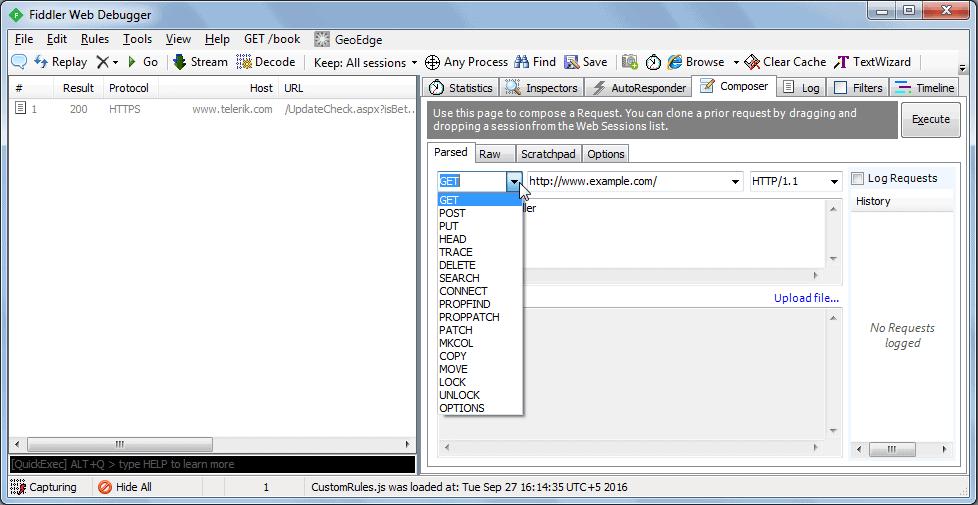The image size is (978, 505).
Task: Click the timer stopwatch toolbar icon
Action: coord(652,62)
